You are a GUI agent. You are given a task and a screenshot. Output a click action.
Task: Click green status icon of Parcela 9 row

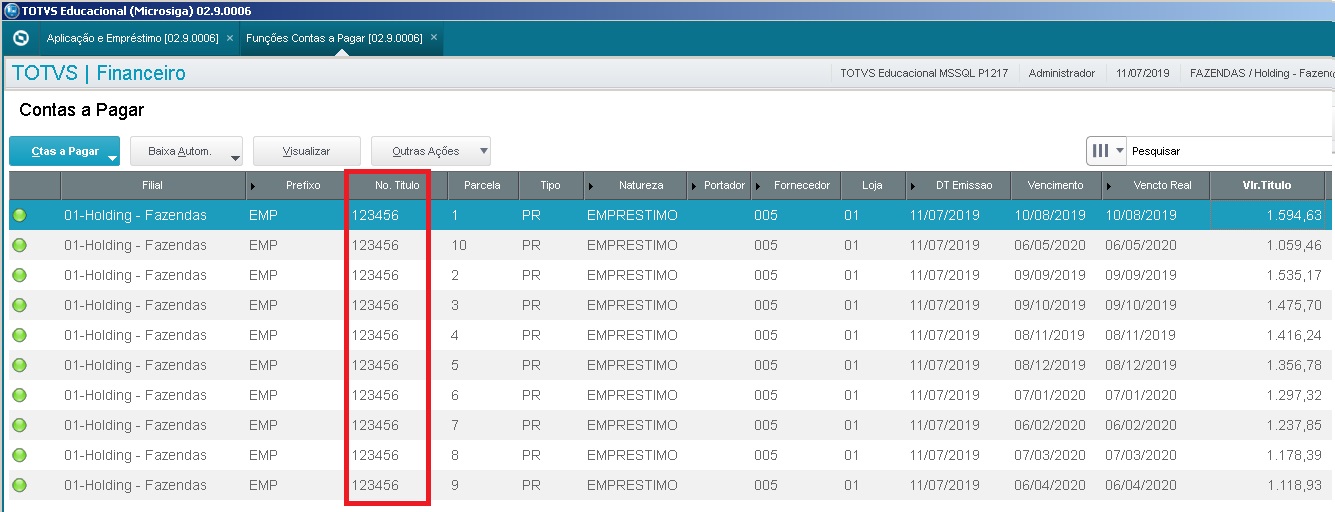click(20, 485)
